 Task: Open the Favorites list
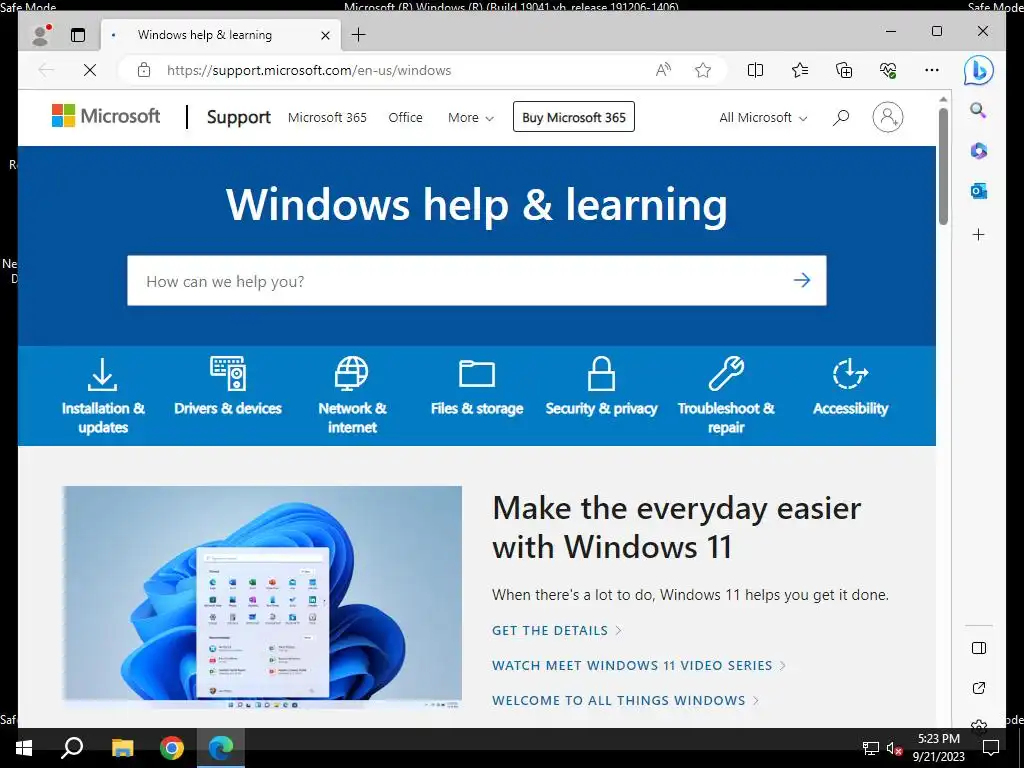(799, 70)
